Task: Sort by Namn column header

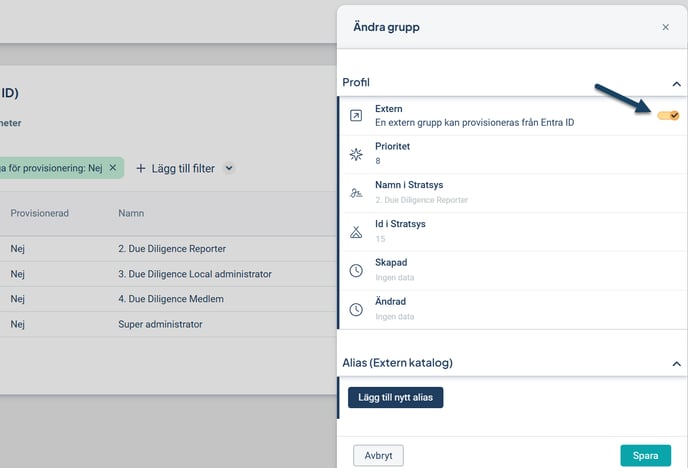Action: point(131,213)
